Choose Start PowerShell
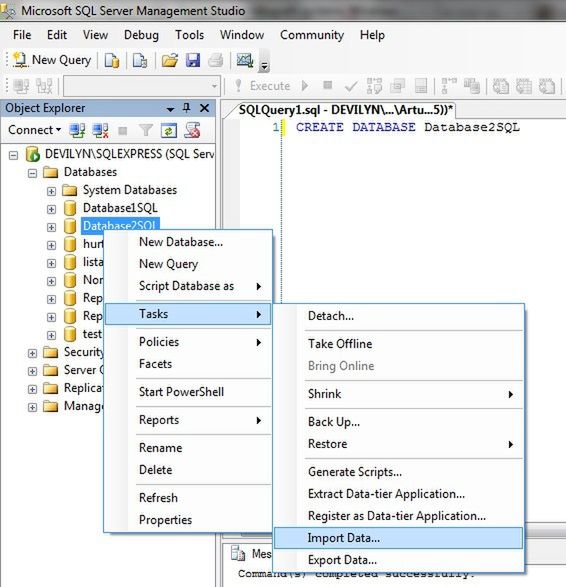The image size is (566, 587). (x=188, y=392)
